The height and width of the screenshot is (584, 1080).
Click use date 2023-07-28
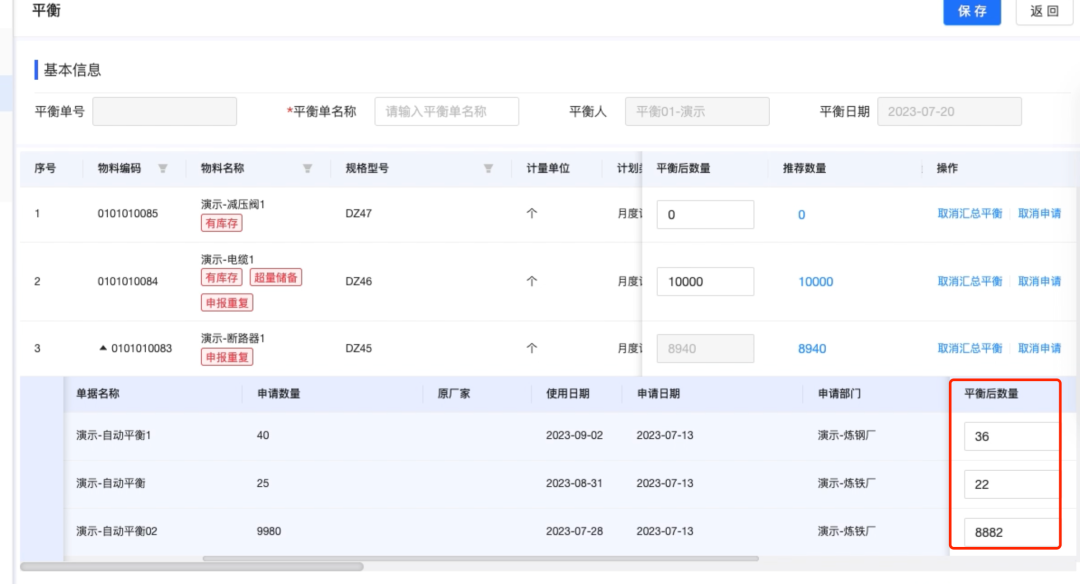click(x=574, y=531)
